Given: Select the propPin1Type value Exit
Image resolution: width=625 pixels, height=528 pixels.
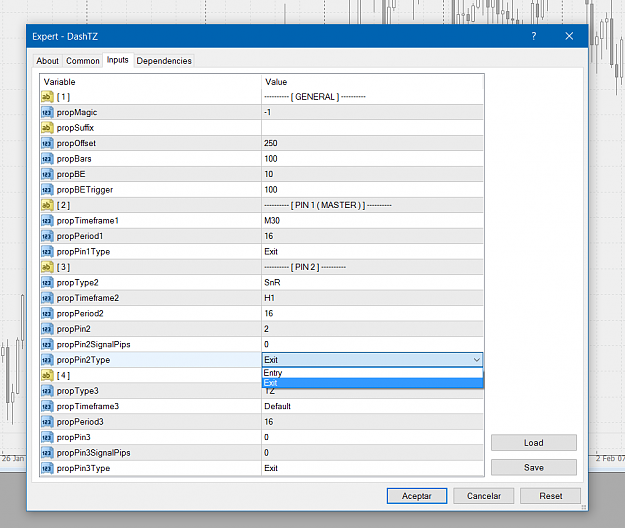Looking at the screenshot, I should point(372,251).
